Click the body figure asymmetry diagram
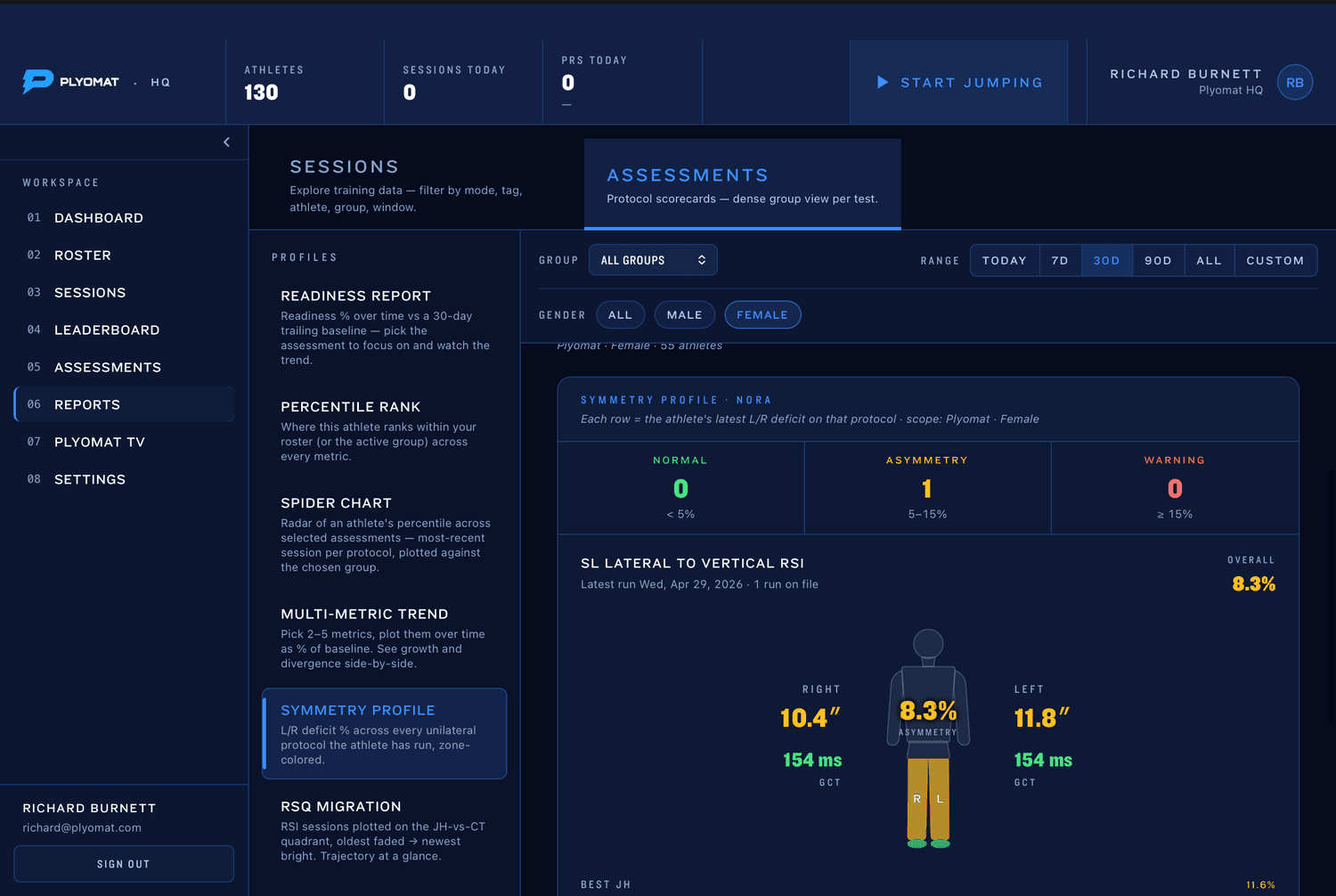Screen dimensions: 1336x896 [x=928, y=738]
